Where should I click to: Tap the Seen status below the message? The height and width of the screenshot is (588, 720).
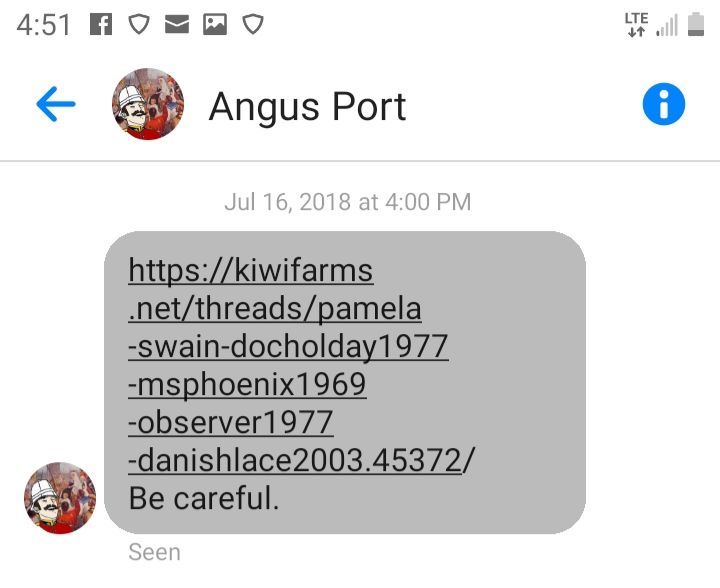154,552
